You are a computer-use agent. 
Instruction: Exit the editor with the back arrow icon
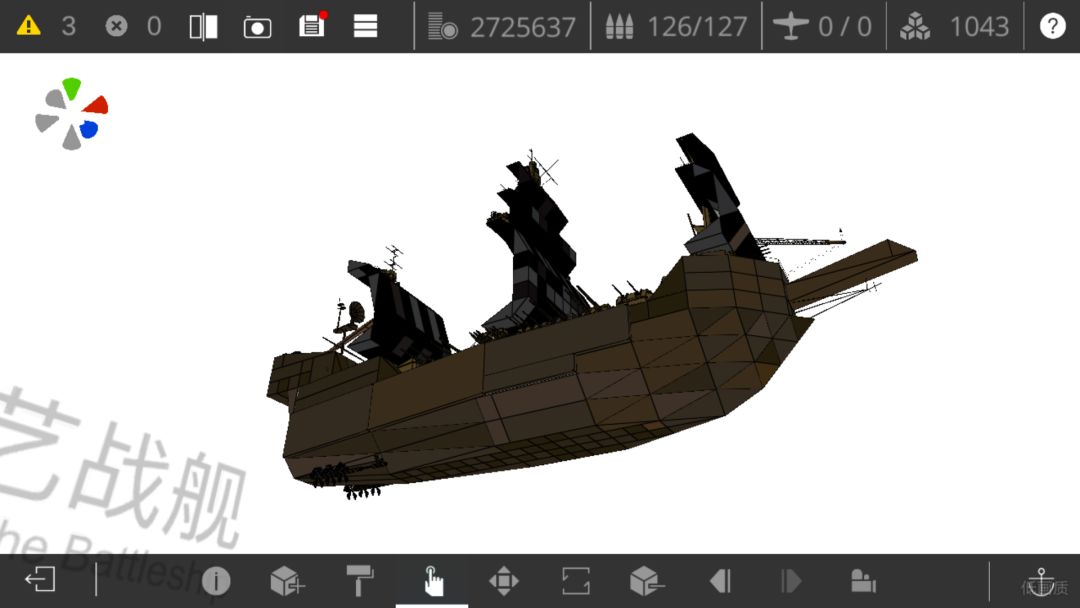[x=41, y=580]
